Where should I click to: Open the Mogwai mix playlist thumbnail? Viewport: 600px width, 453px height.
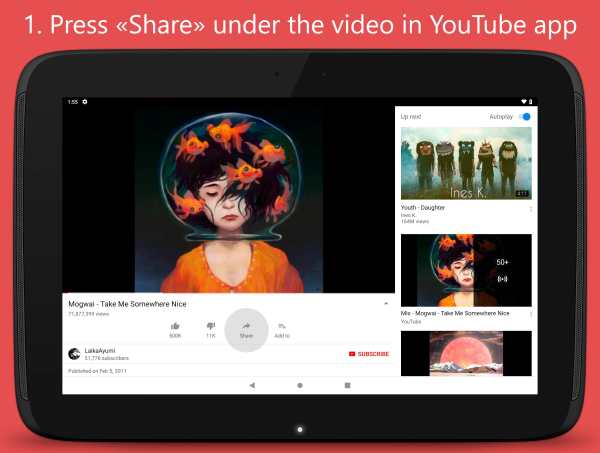[x=466, y=270]
